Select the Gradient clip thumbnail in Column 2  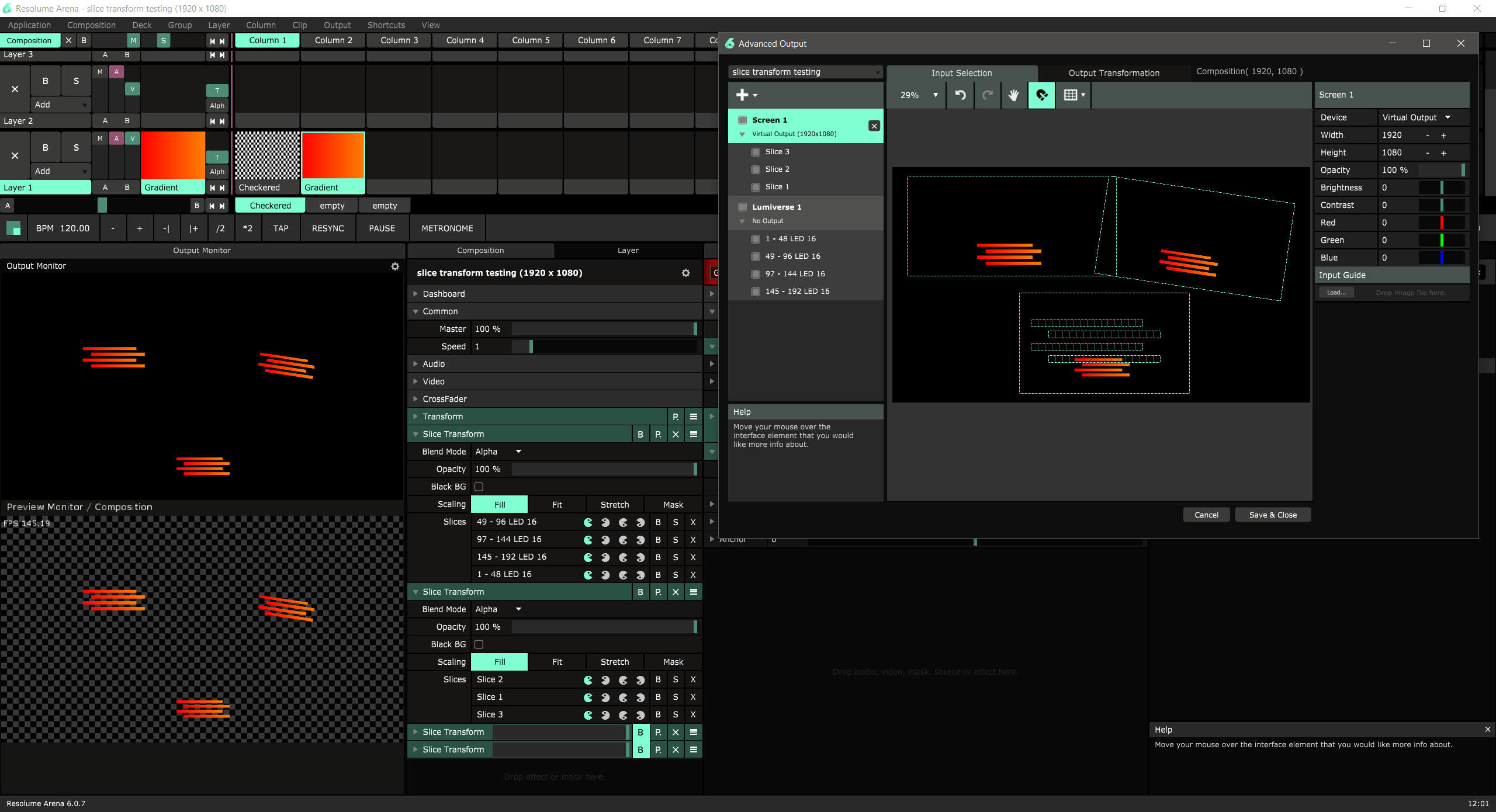coord(333,155)
